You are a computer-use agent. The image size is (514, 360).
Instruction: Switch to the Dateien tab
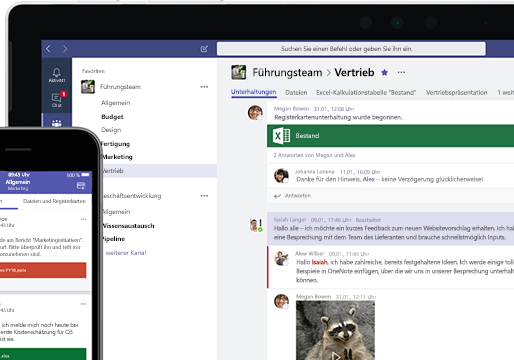[296, 92]
